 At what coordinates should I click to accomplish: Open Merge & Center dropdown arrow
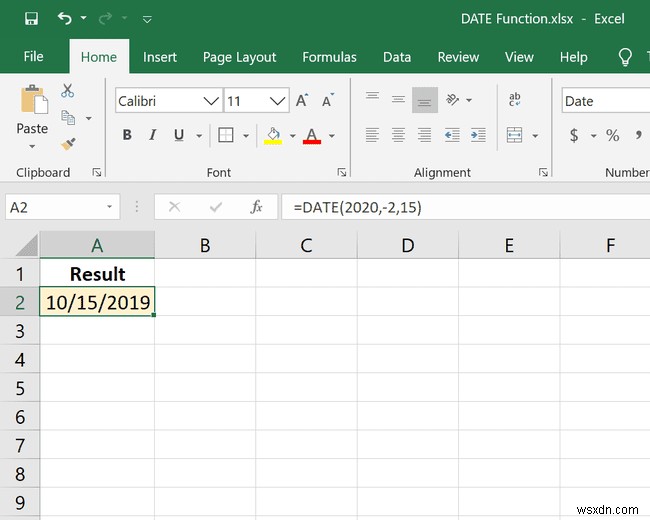[535, 136]
